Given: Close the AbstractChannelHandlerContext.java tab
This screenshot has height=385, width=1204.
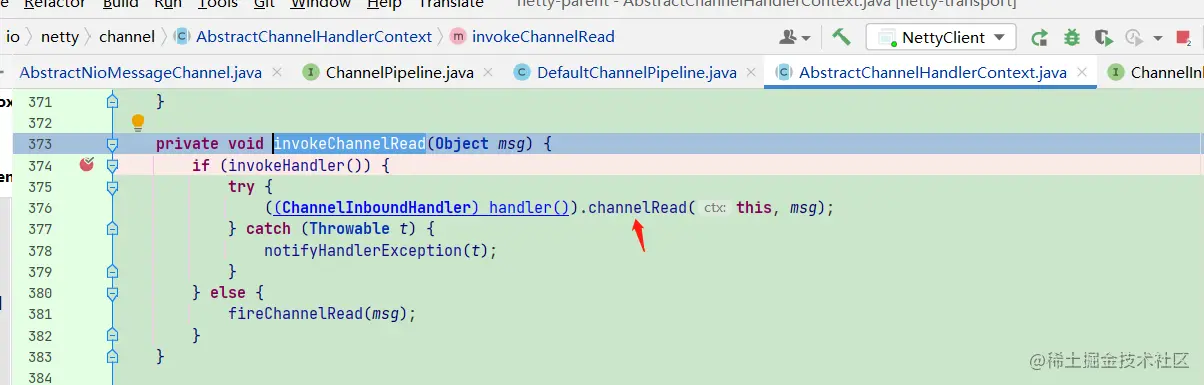Looking at the screenshot, I should [x=1081, y=73].
